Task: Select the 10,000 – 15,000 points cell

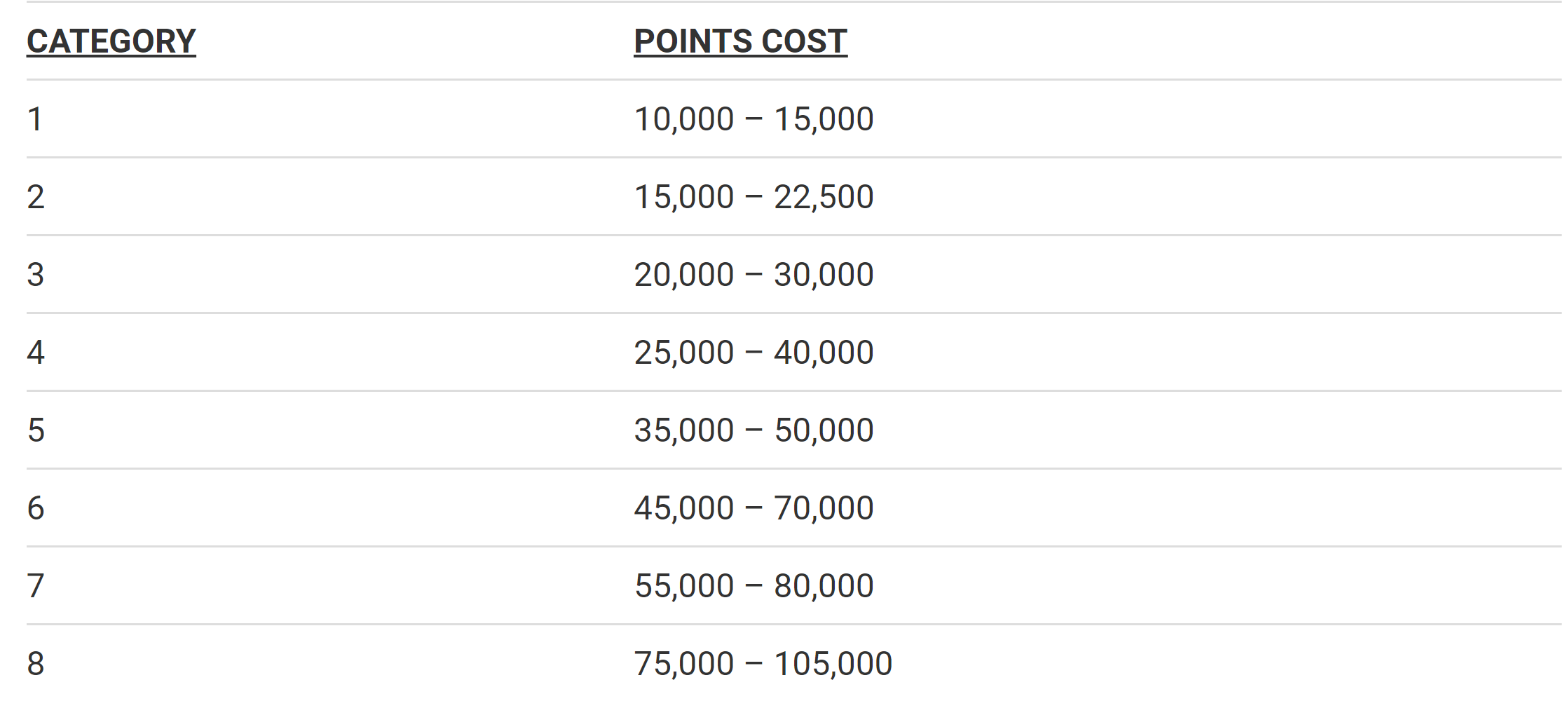Action: pyautogui.click(x=754, y=119)
